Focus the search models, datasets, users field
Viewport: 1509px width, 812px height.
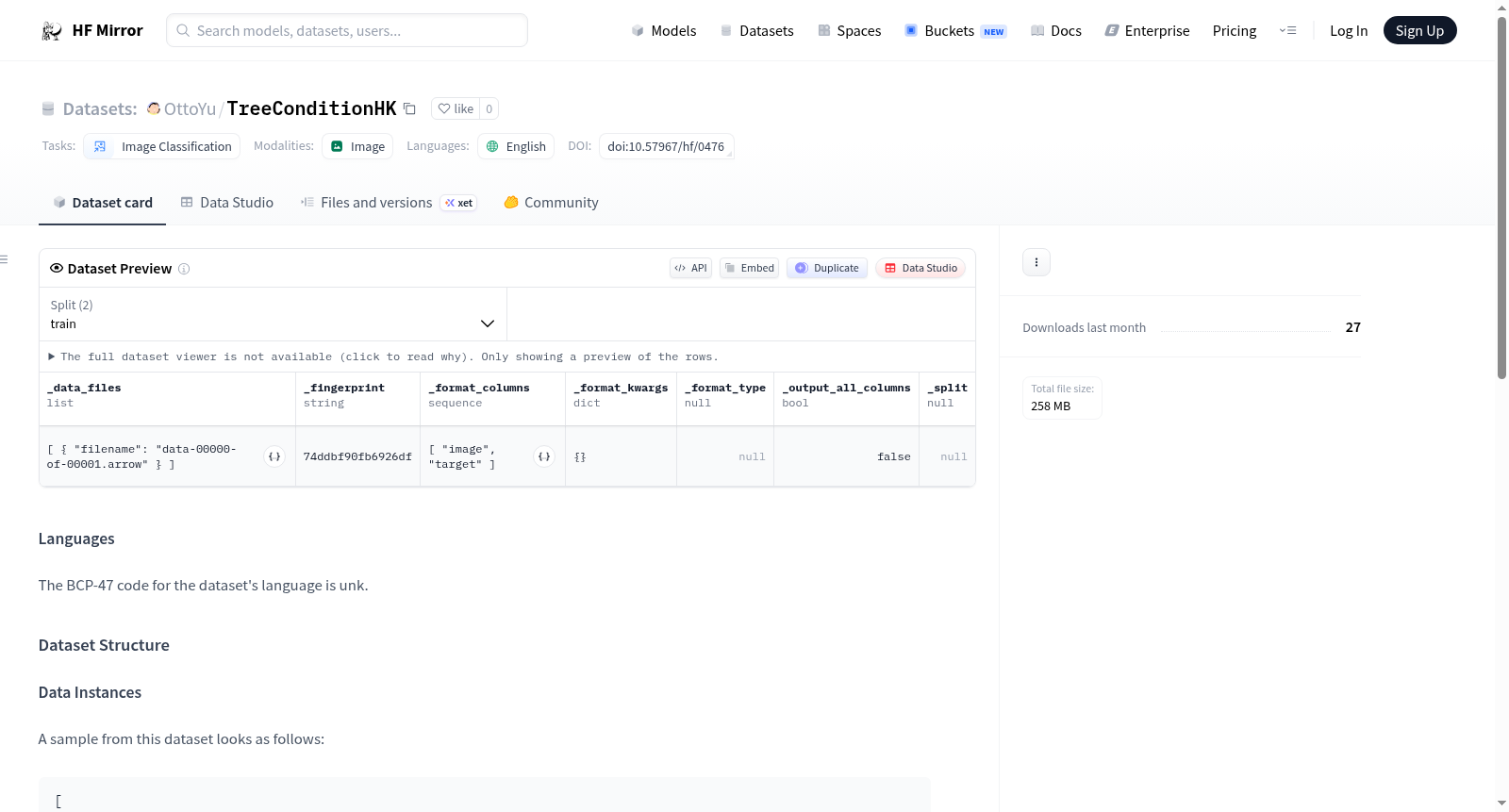[347, 30]
